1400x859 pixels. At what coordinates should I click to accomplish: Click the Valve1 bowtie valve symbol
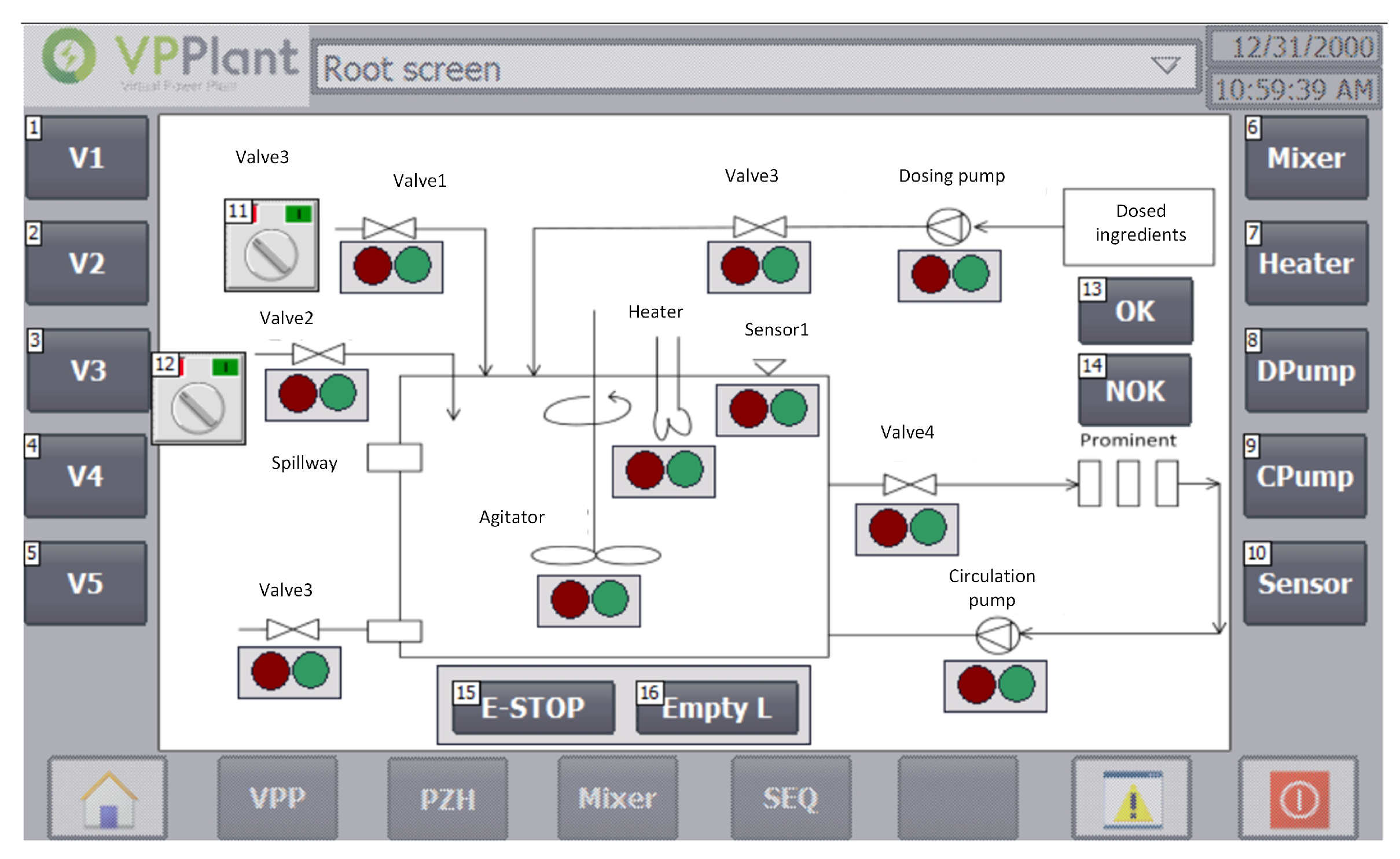point(389,228)
